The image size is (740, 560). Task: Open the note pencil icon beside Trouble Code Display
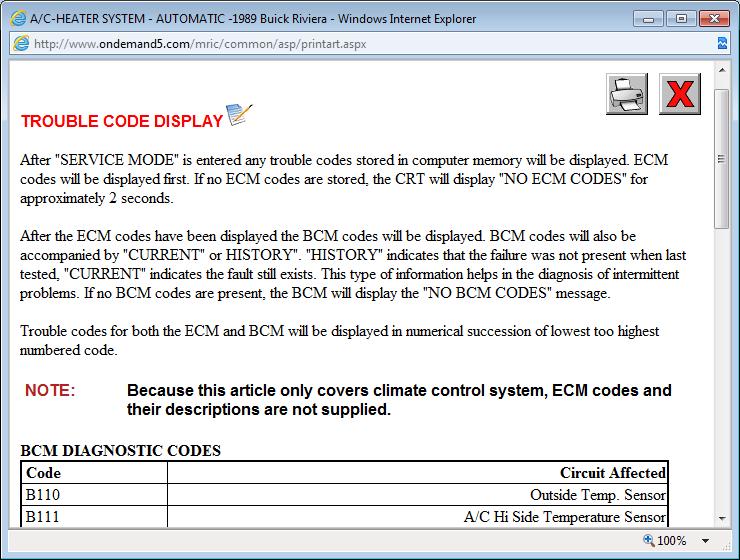point(239,114)
